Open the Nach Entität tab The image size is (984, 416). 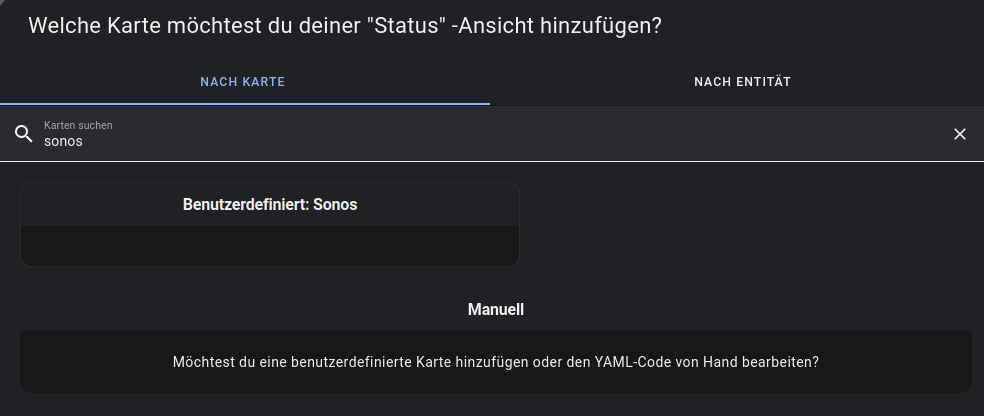742,82
